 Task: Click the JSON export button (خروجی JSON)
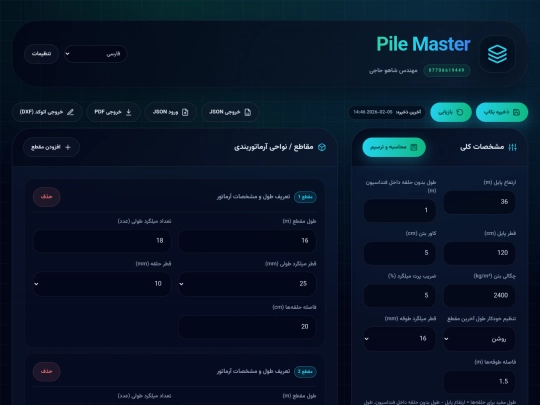[x=230, y=112]
